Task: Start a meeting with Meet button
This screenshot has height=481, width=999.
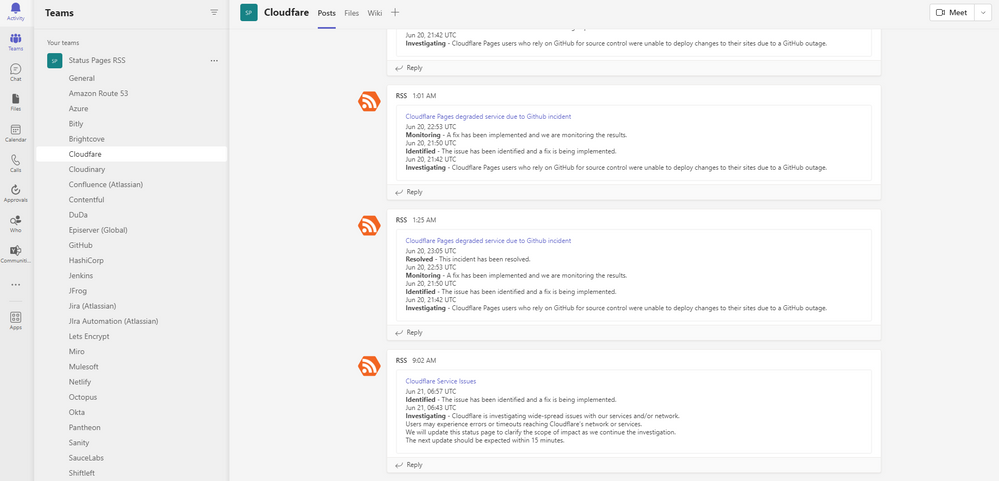Action: [x=952, y=12]
